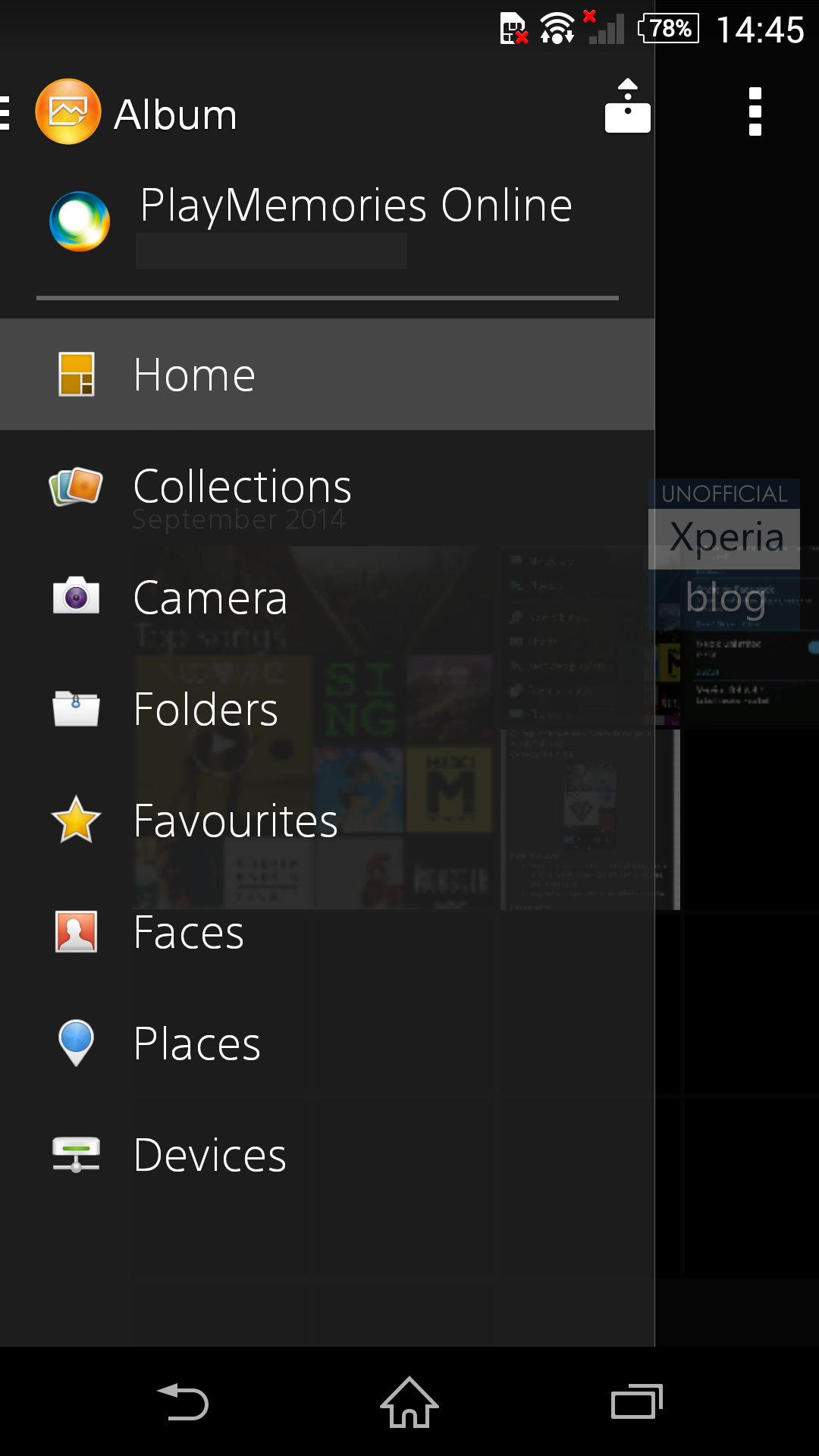The width and height of the screenshot is (819, 1456).
Task: Tap the Collections photo stack icon
Action: (76, 486)
